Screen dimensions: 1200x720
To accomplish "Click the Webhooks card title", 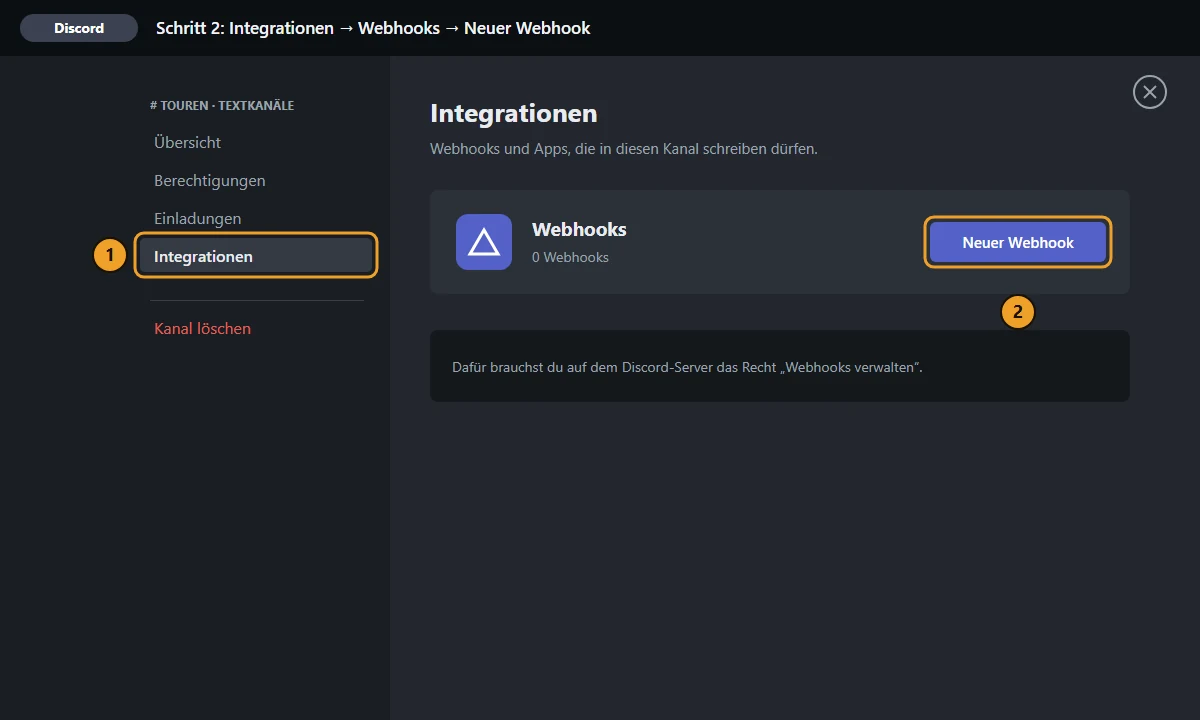I will click(579, 229).
